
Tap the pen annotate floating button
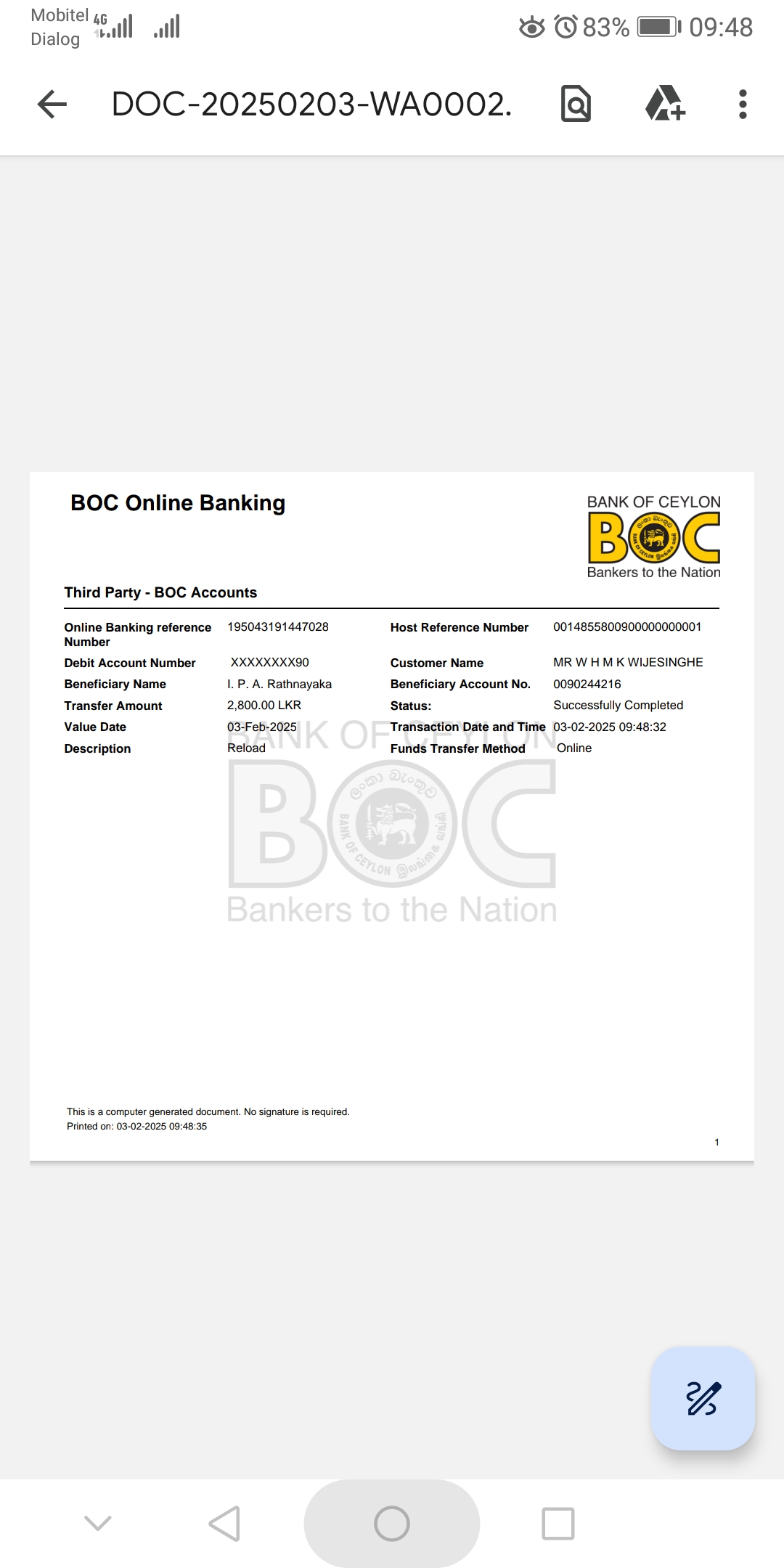[x=703, y=1398]
